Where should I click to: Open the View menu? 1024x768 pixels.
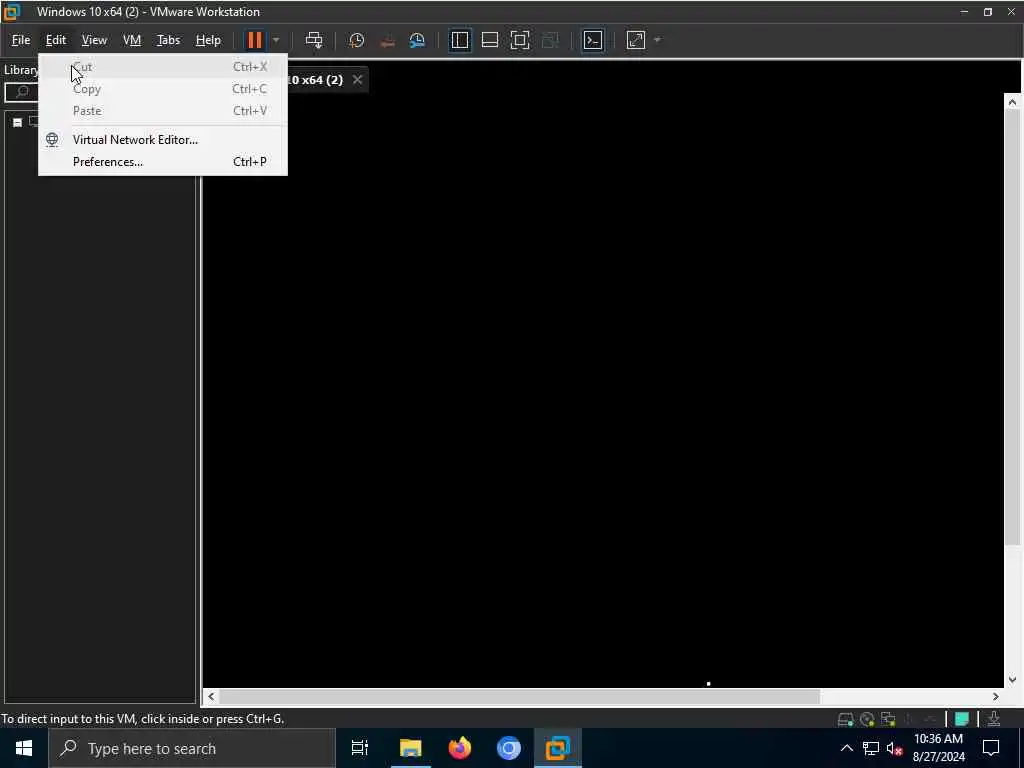94,40
